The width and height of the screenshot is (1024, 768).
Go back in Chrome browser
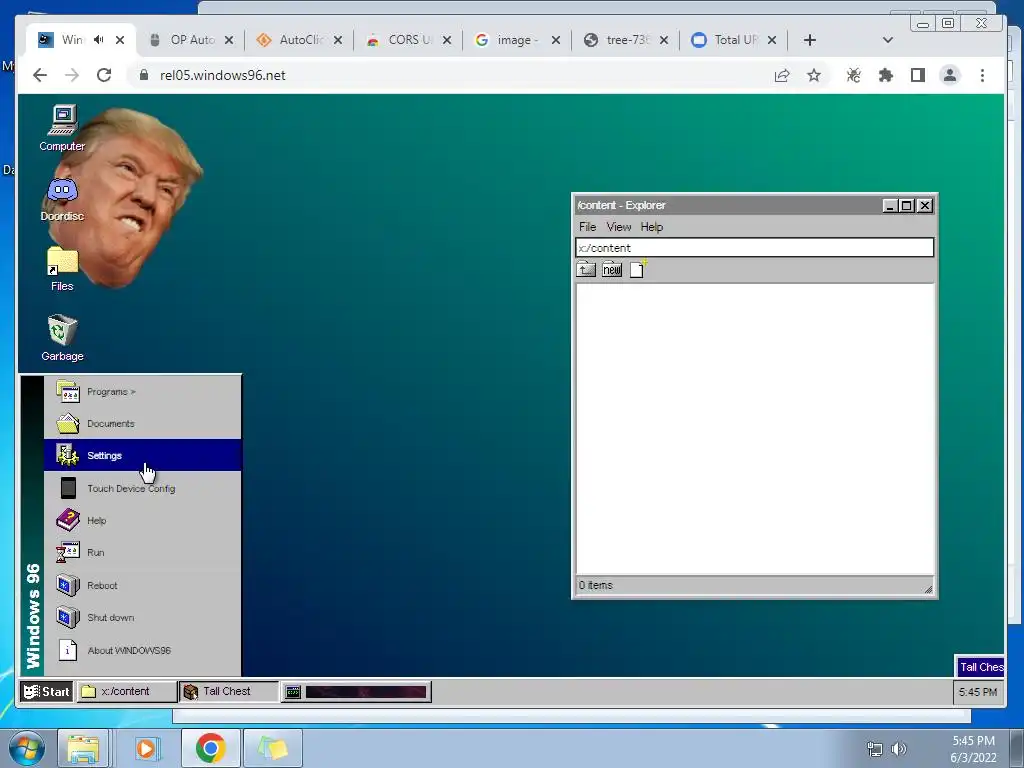pos(40,75)
